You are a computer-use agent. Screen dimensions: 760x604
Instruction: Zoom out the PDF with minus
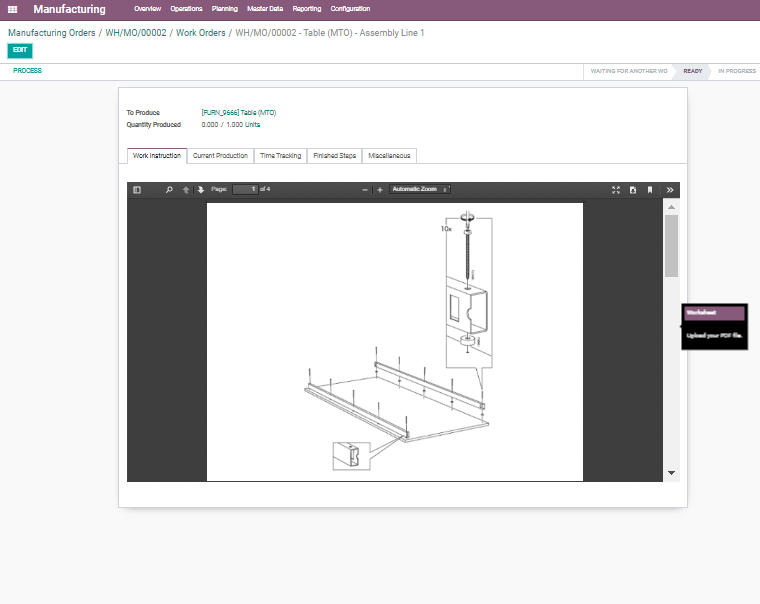[365, 189]
